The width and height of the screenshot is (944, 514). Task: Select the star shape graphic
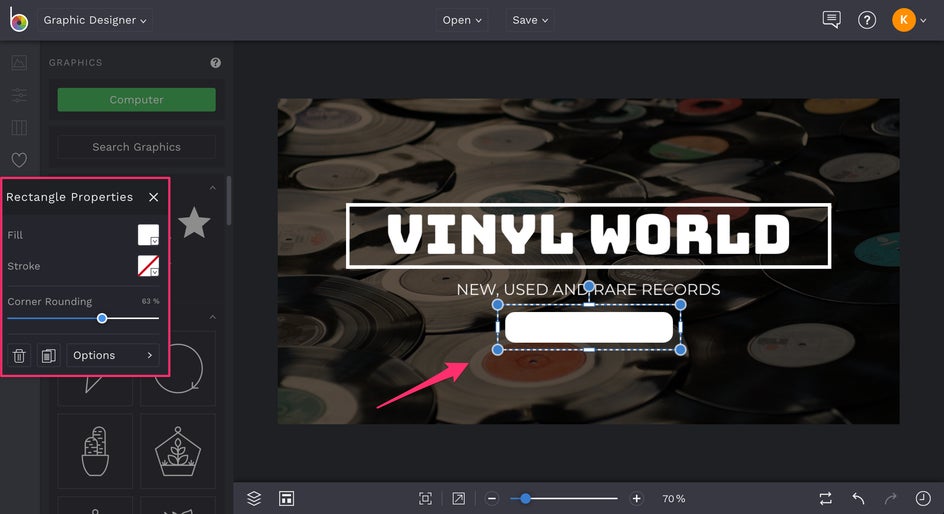pos(194,222)
